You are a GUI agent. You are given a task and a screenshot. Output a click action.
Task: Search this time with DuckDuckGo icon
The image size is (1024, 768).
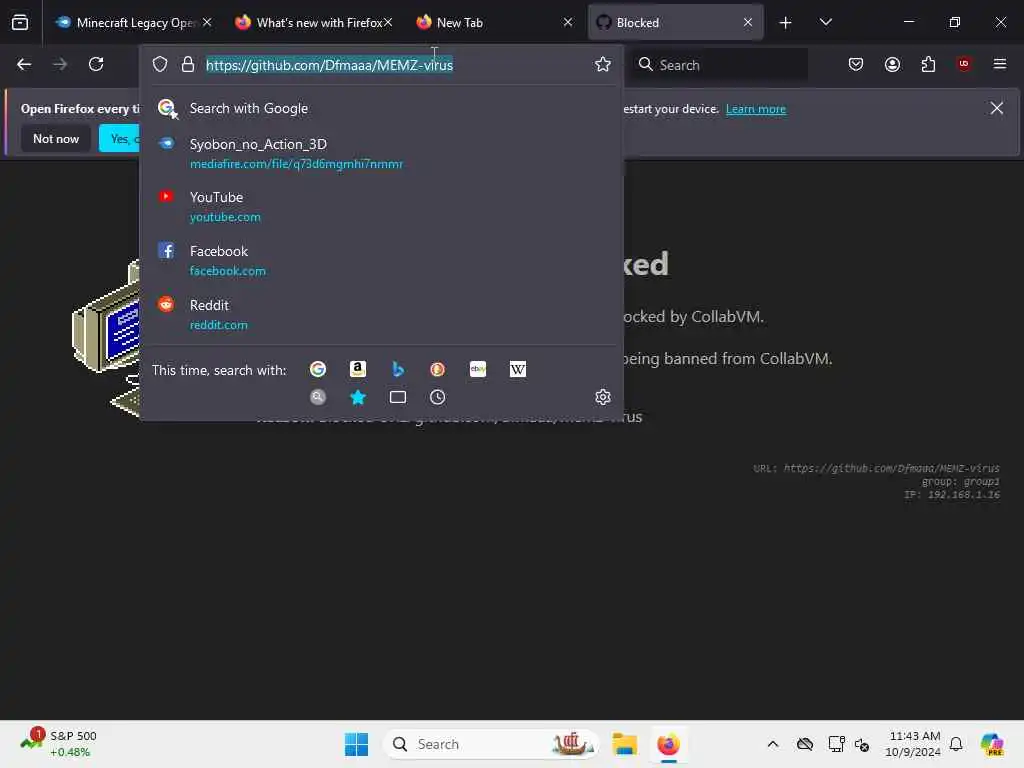pyautogui.click(x=438, y=370)
